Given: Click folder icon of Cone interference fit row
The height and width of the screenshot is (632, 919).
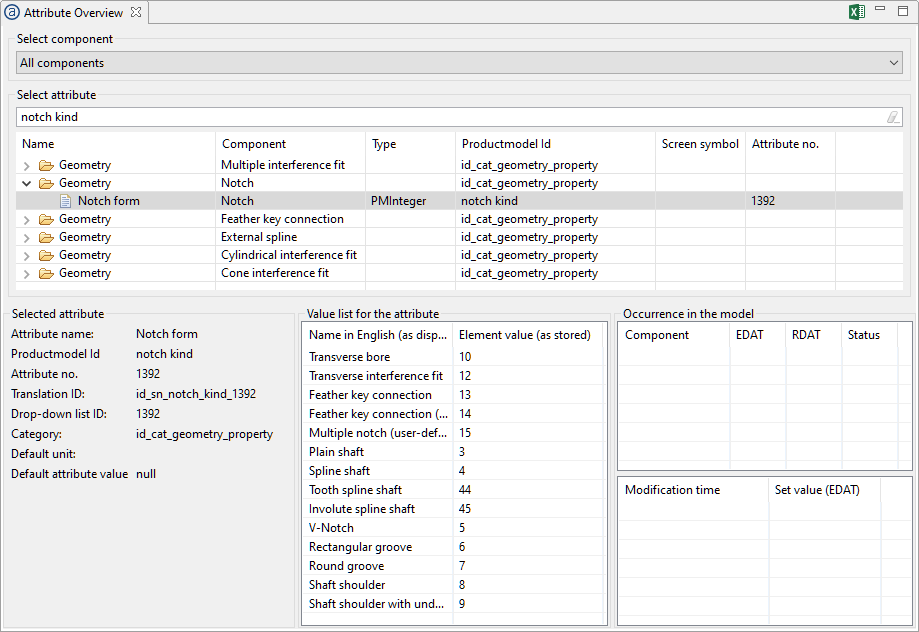Looking at the screenshot, I should click(45, 273).
